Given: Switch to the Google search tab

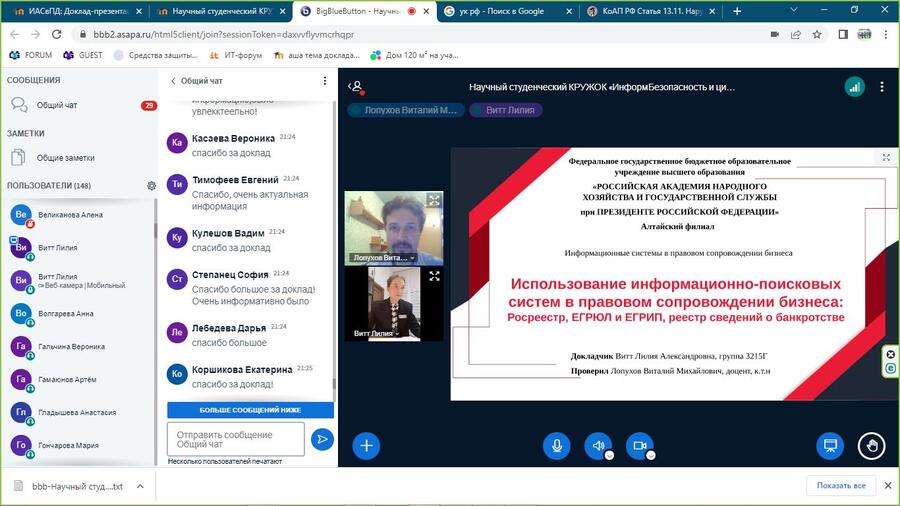Looking at the screenshot, I should point(508,11).
